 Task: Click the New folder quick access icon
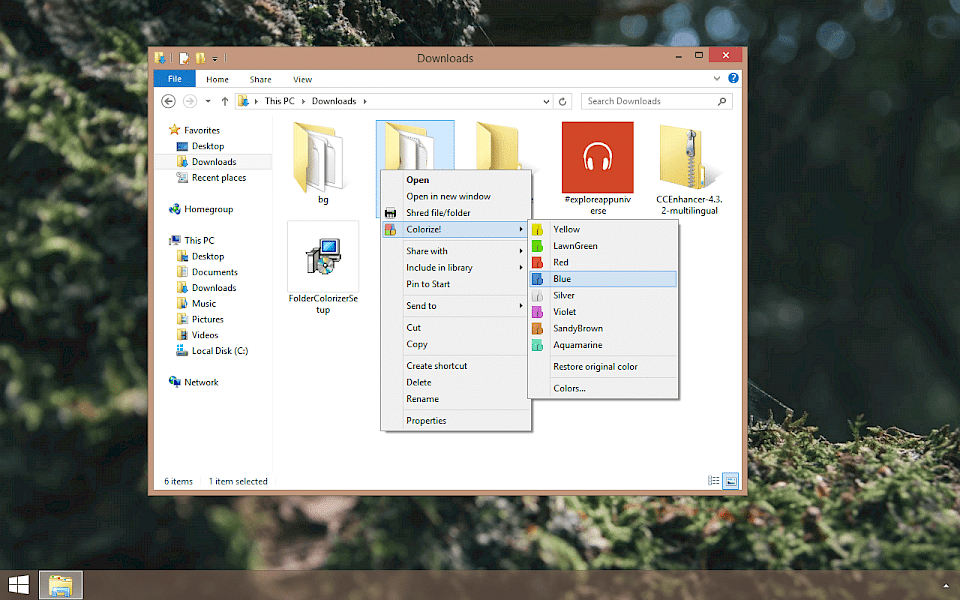click(x=200, y=58)
